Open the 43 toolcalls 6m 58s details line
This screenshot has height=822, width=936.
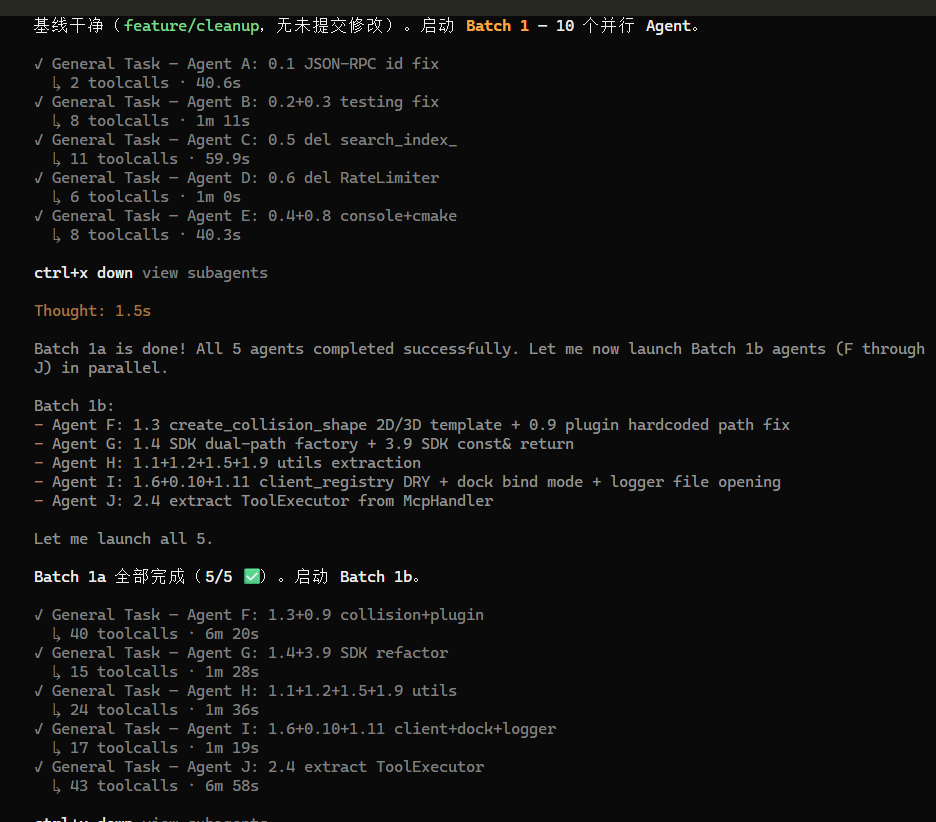coord(164,786)
